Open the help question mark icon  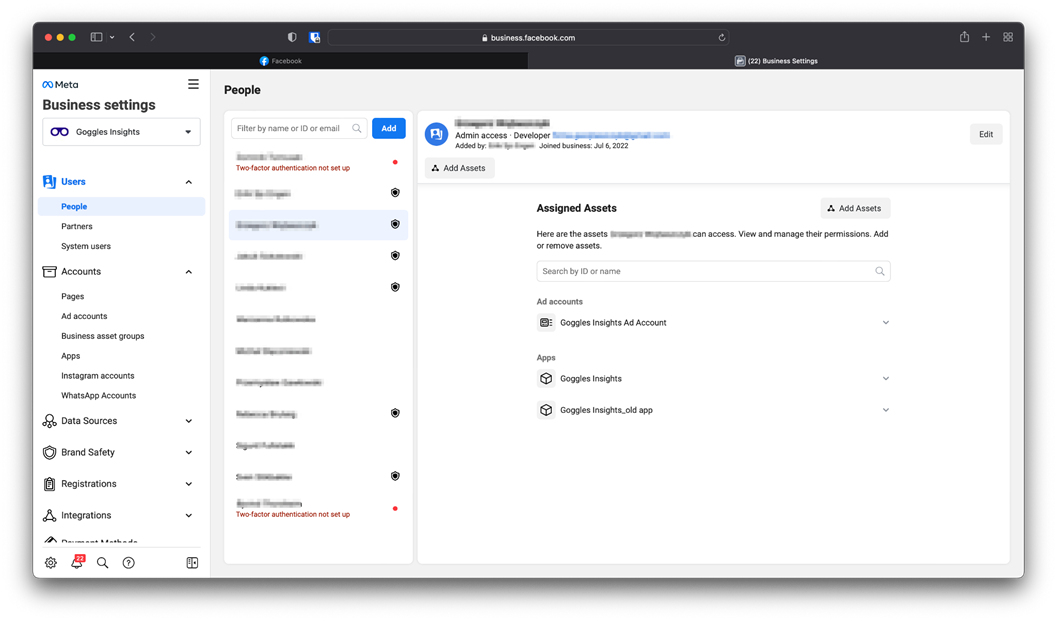(128, 563)
